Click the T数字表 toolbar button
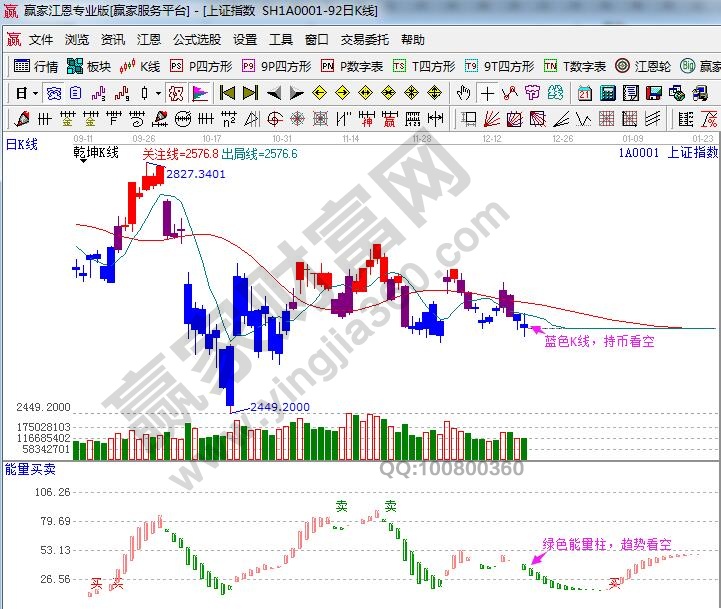The width and height of the screenshot is (721, 609). point(575,66)
